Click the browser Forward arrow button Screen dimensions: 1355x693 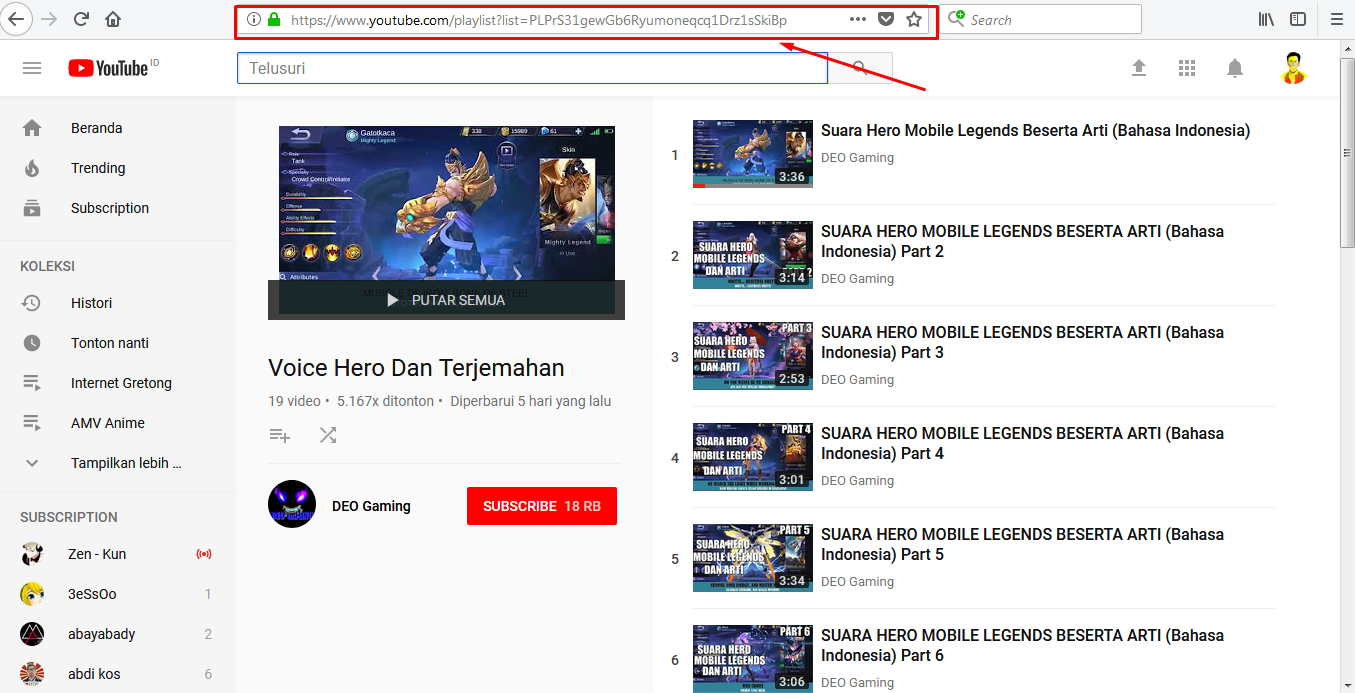tap(49, 19)
